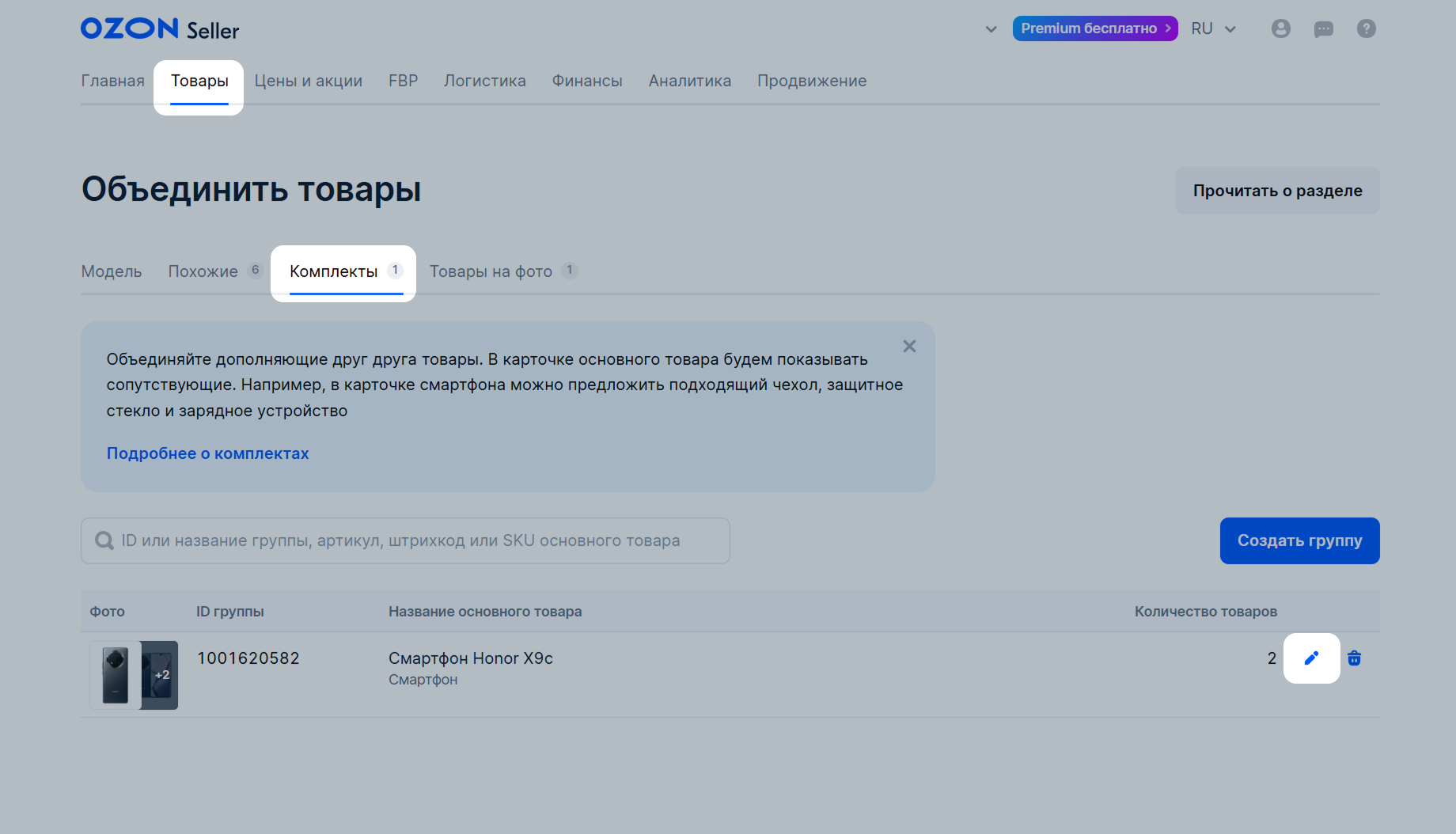Follow the Подробнее о комплектах link

(x=208, y=453)
